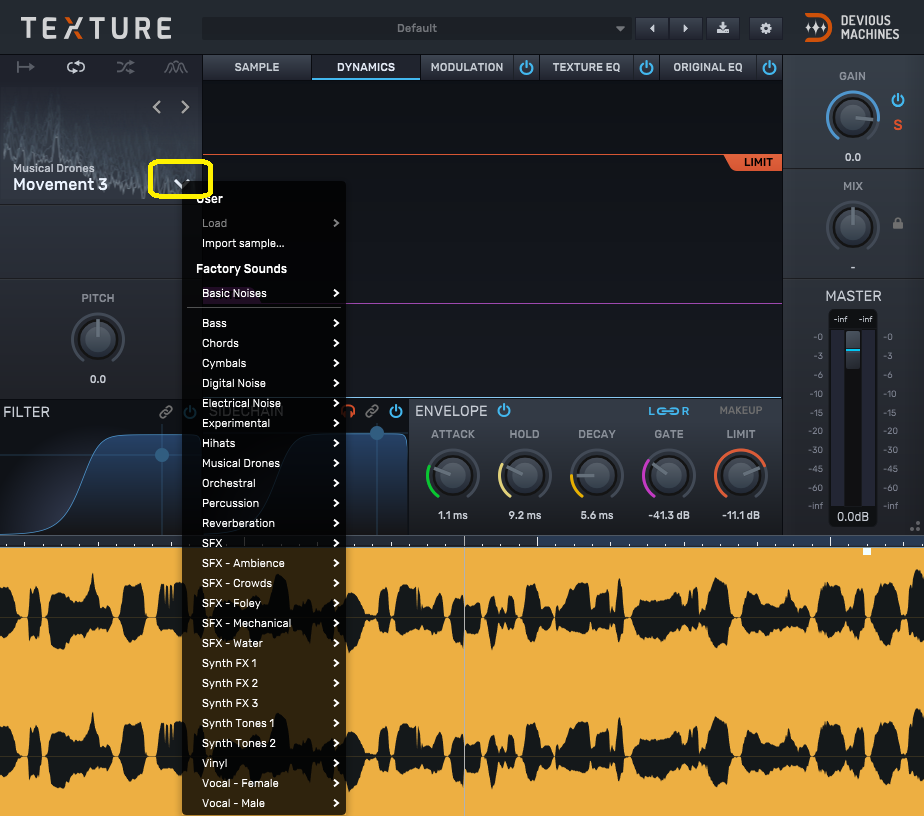Click the LIMIT threshold label tag
The image size is (924, 817).
(x=756, y=162)
